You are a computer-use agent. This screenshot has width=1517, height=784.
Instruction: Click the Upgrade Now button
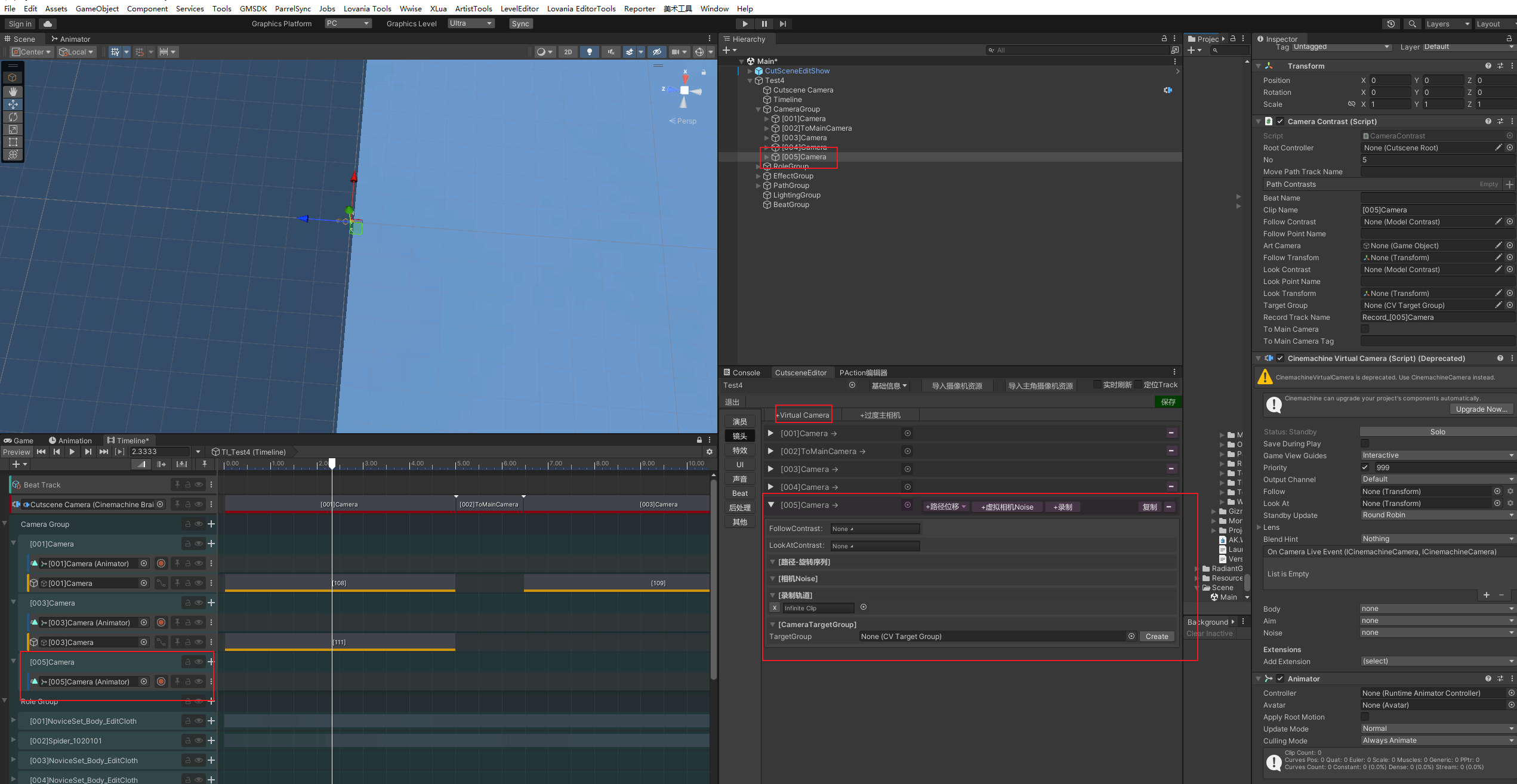pyautogui.click(x=1481, y=409)
